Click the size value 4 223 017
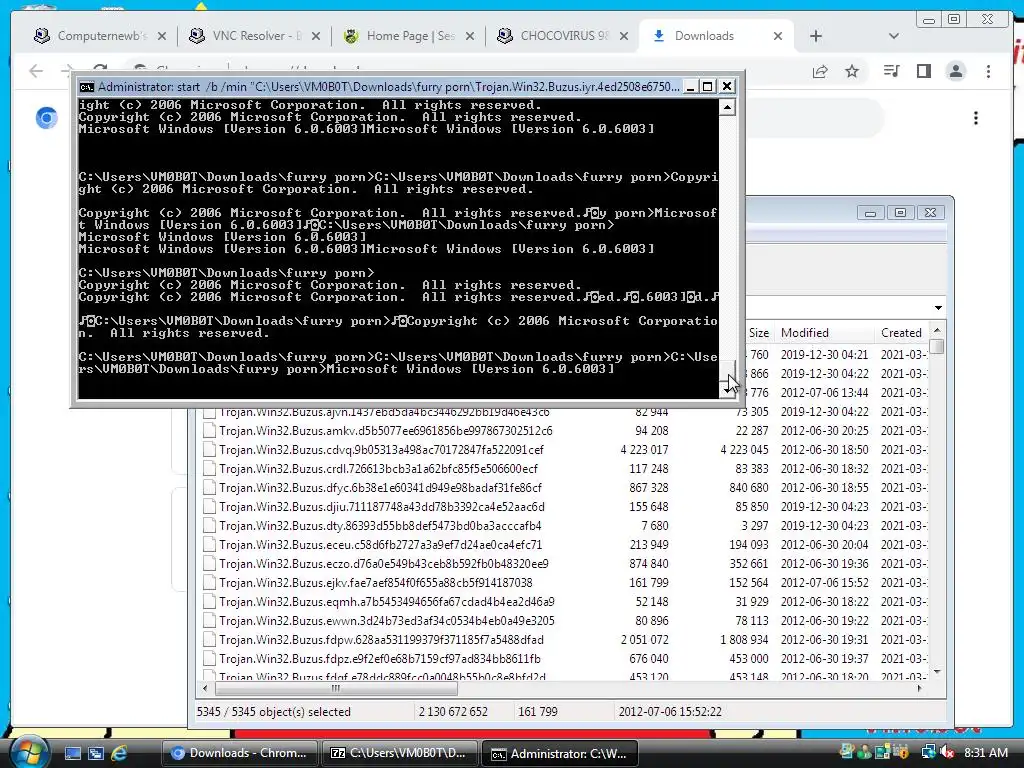The height and width of the screenshot is (768, 1024). point(644,450)
